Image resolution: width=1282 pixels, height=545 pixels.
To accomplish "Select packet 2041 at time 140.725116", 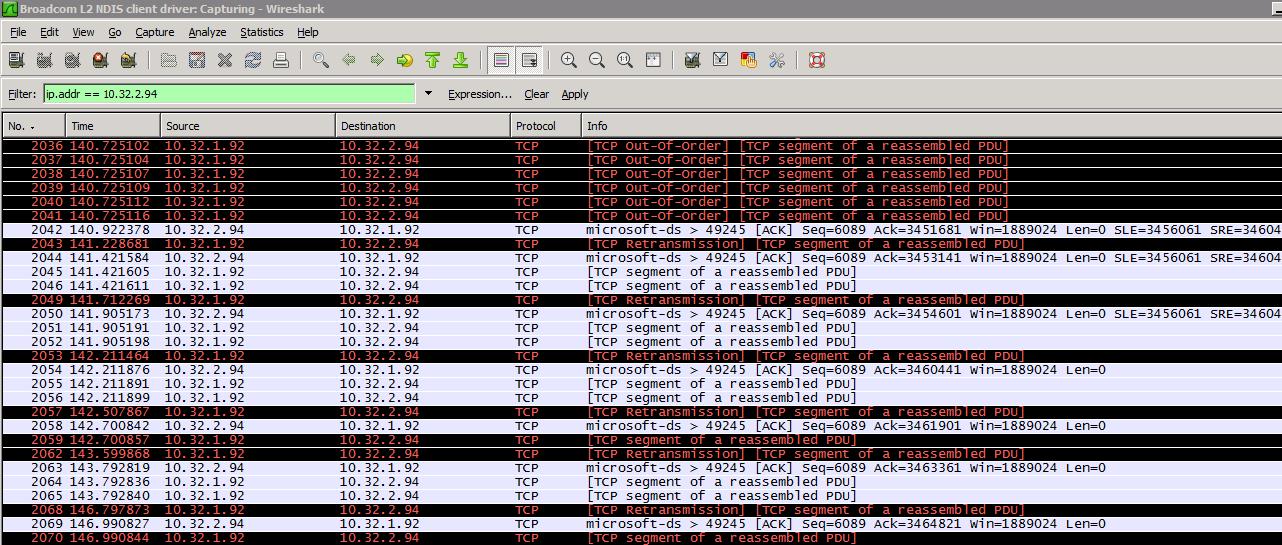I will coord(641,216).
